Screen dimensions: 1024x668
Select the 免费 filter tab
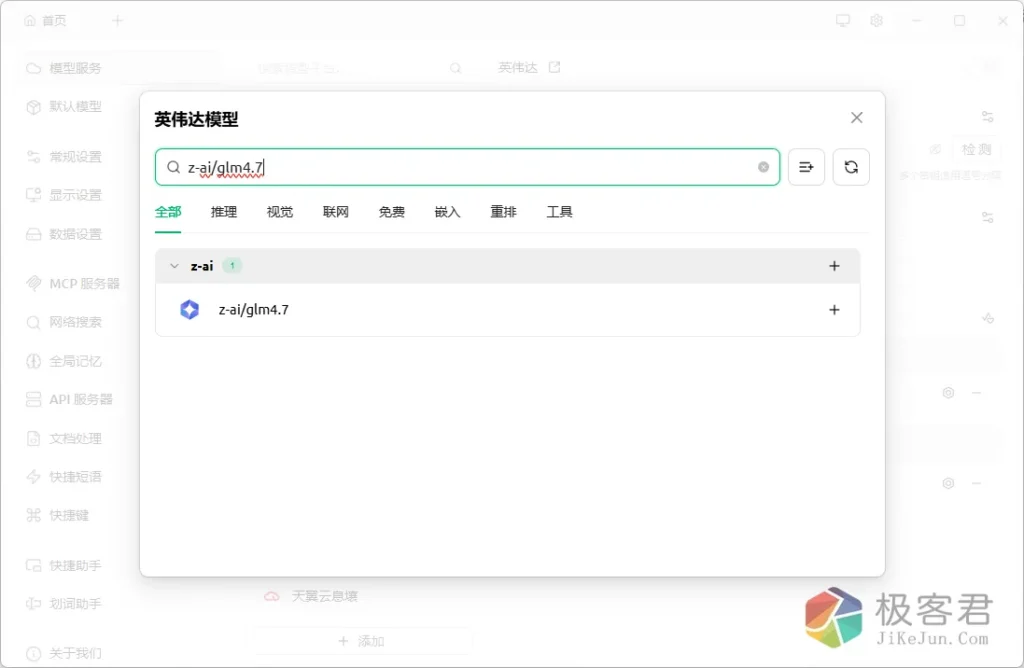point(392,212)
